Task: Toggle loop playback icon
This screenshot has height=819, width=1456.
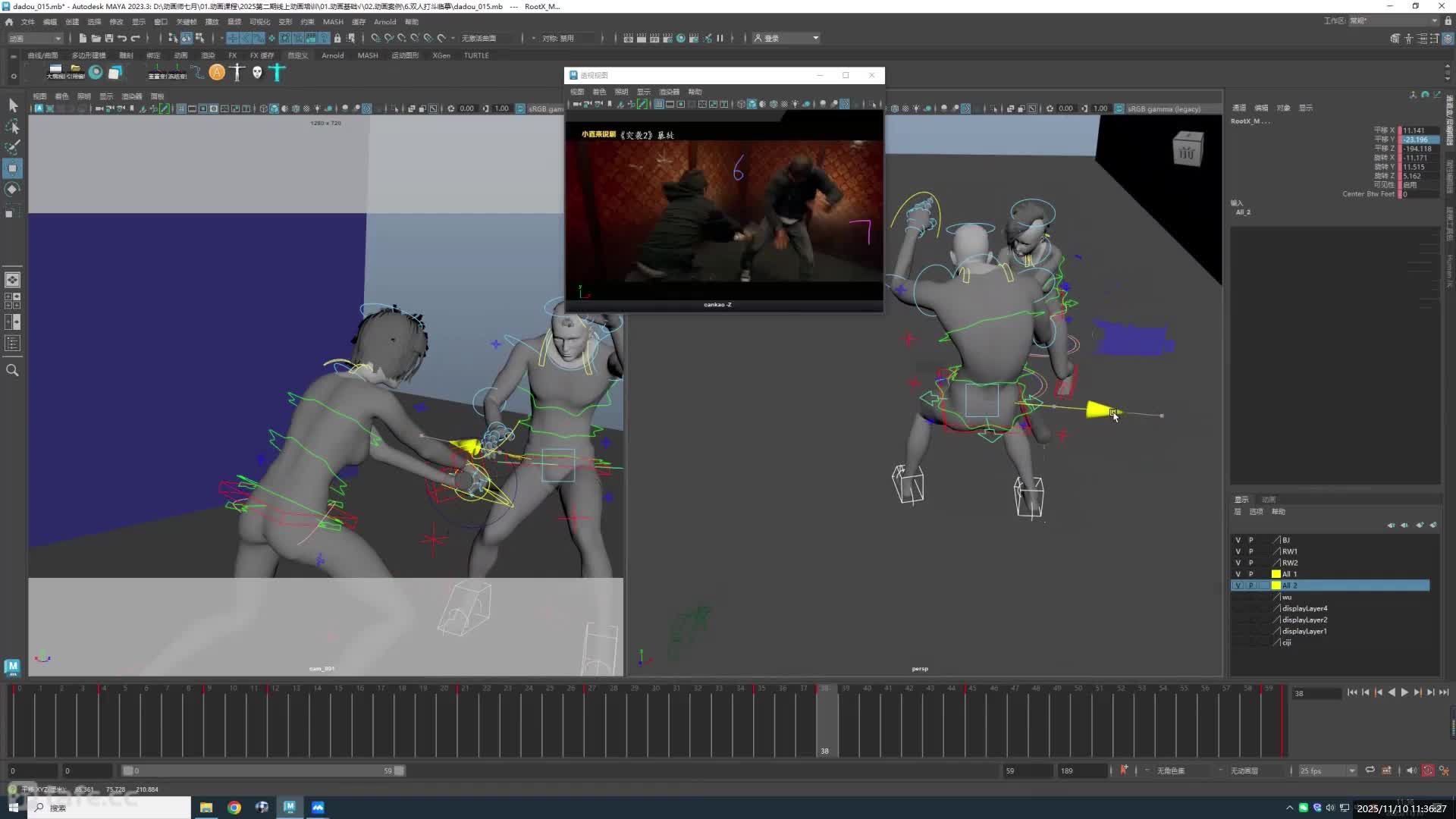Action: tap(1370, 770)
